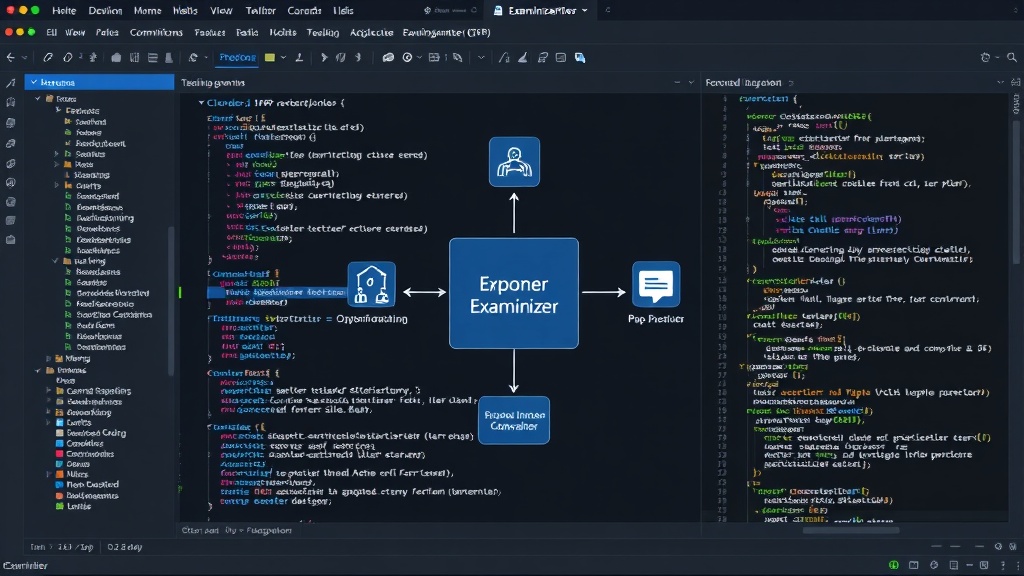Viewport: 1024px width, 576px height.
Task: Click the columns icon in the toolbar
Action: [135, 57]
